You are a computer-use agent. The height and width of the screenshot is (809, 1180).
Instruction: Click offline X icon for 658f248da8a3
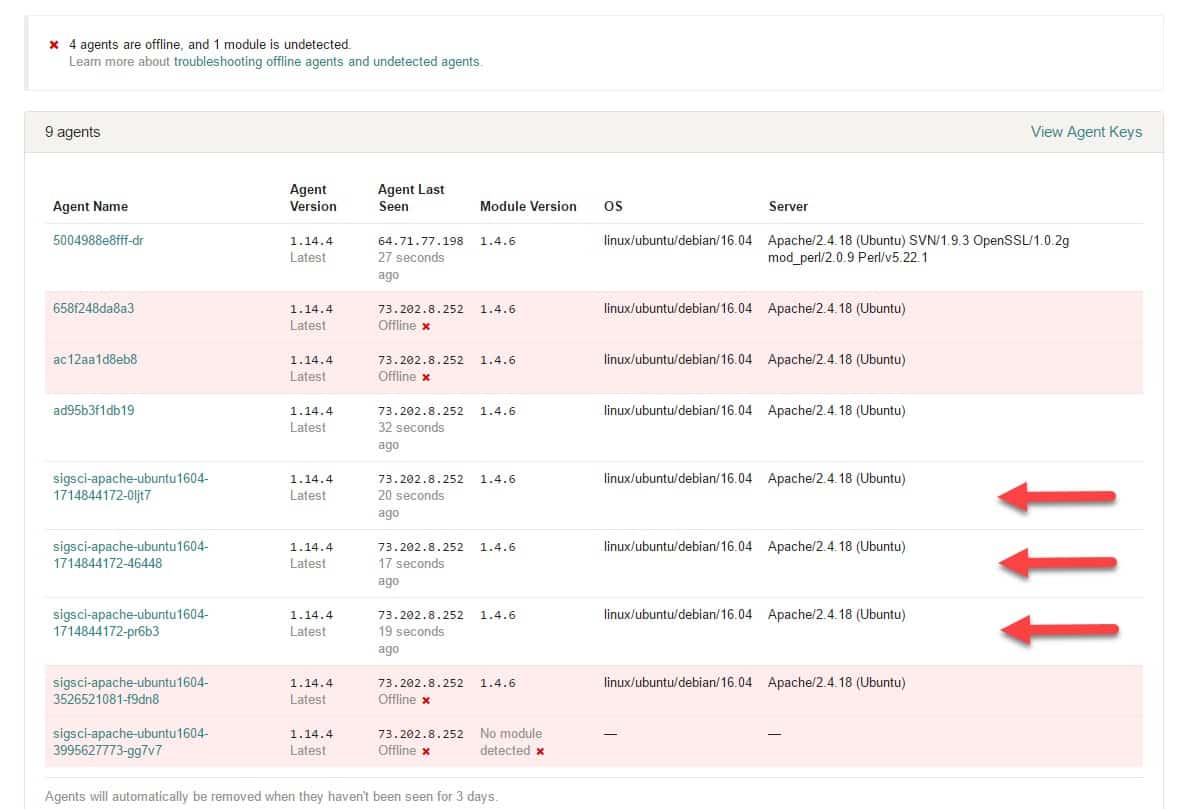426,327
